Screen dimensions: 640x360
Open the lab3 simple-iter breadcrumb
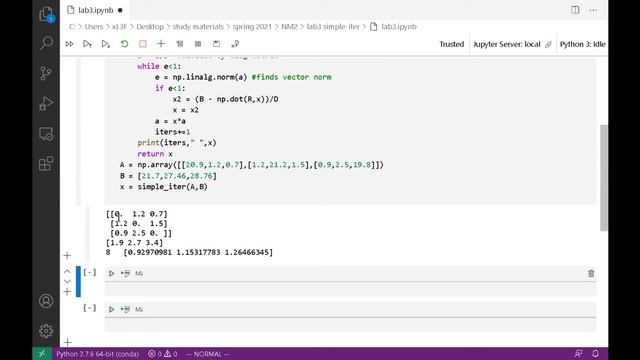pos(333,27)
